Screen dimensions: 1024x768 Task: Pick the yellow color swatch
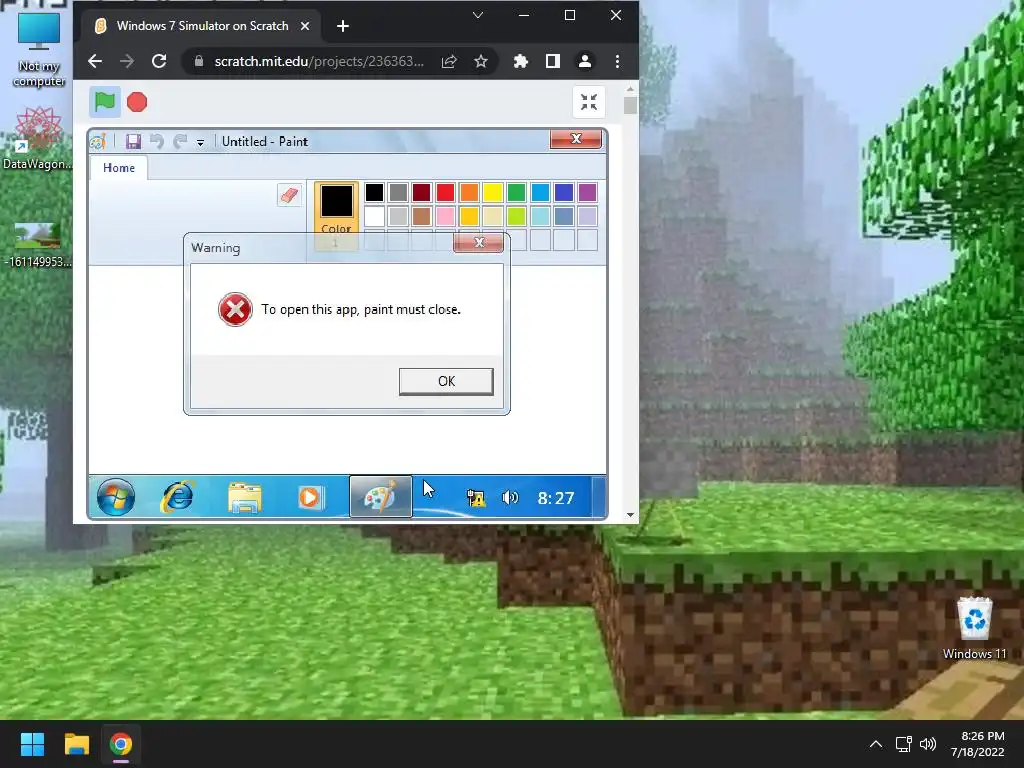[492, 192]
